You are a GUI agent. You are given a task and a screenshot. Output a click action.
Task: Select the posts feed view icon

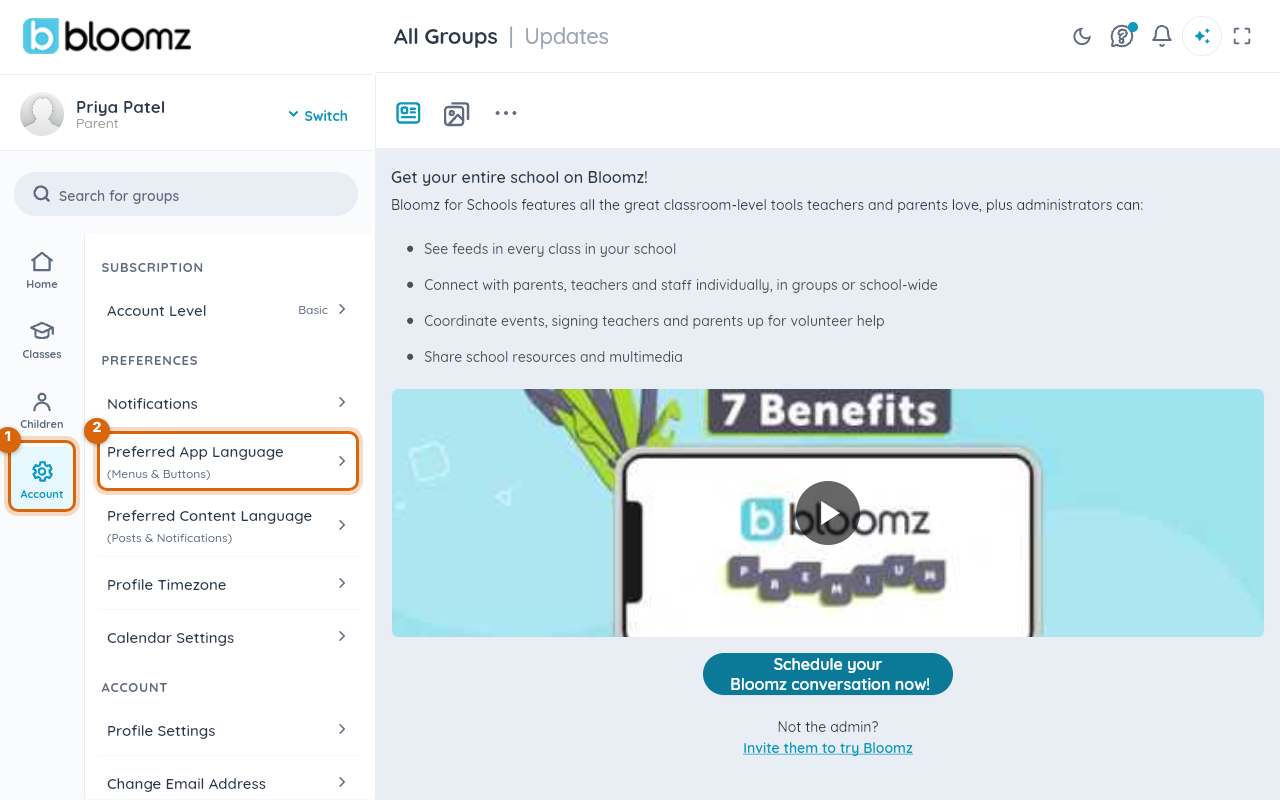pyautogui.click(x=408, y=113)
